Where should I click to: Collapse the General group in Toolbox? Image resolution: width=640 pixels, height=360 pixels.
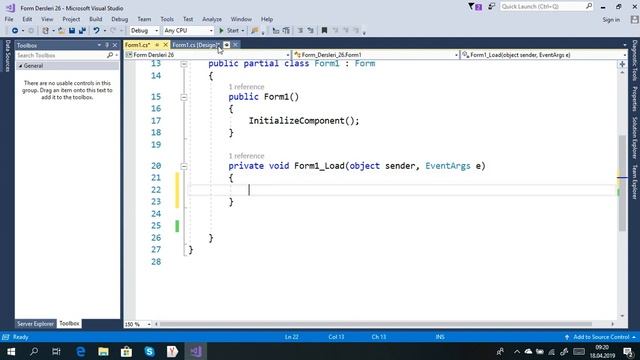point(20,66)
